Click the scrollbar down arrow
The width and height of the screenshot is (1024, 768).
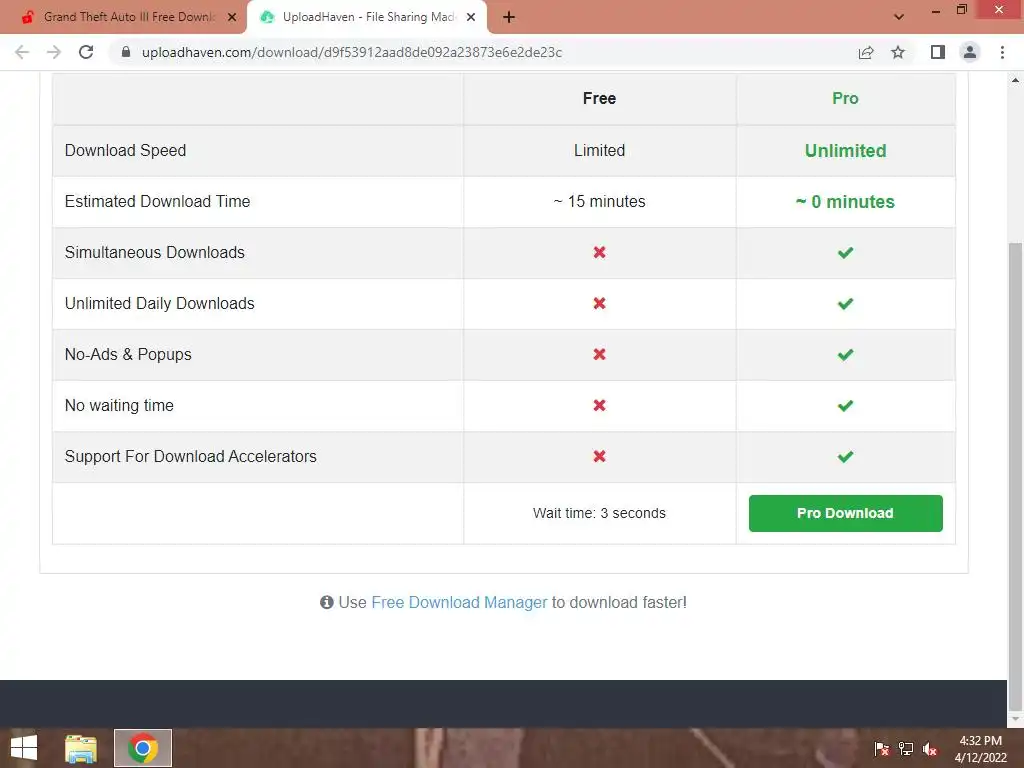click(x=1015, y=720)
